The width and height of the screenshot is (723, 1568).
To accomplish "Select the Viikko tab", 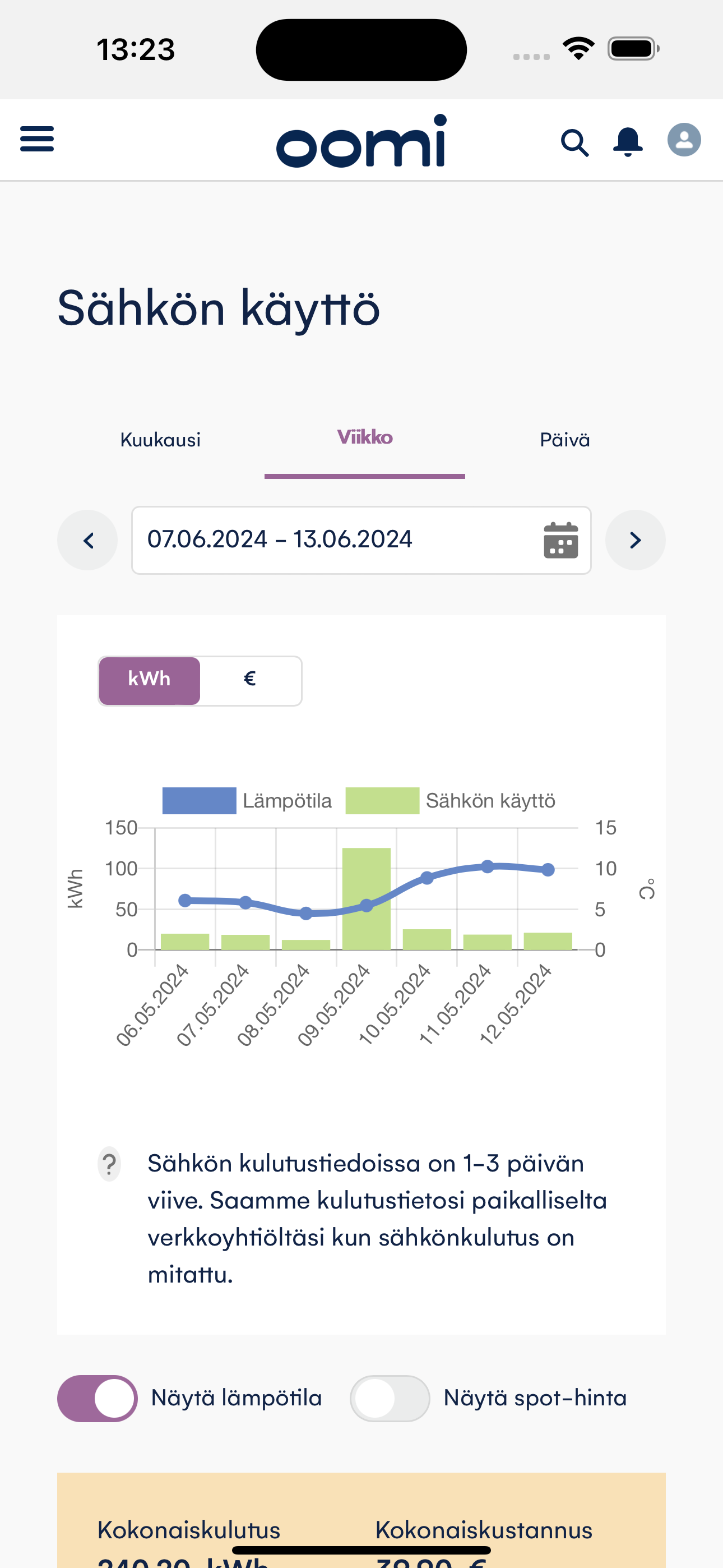I will point(364,437).
